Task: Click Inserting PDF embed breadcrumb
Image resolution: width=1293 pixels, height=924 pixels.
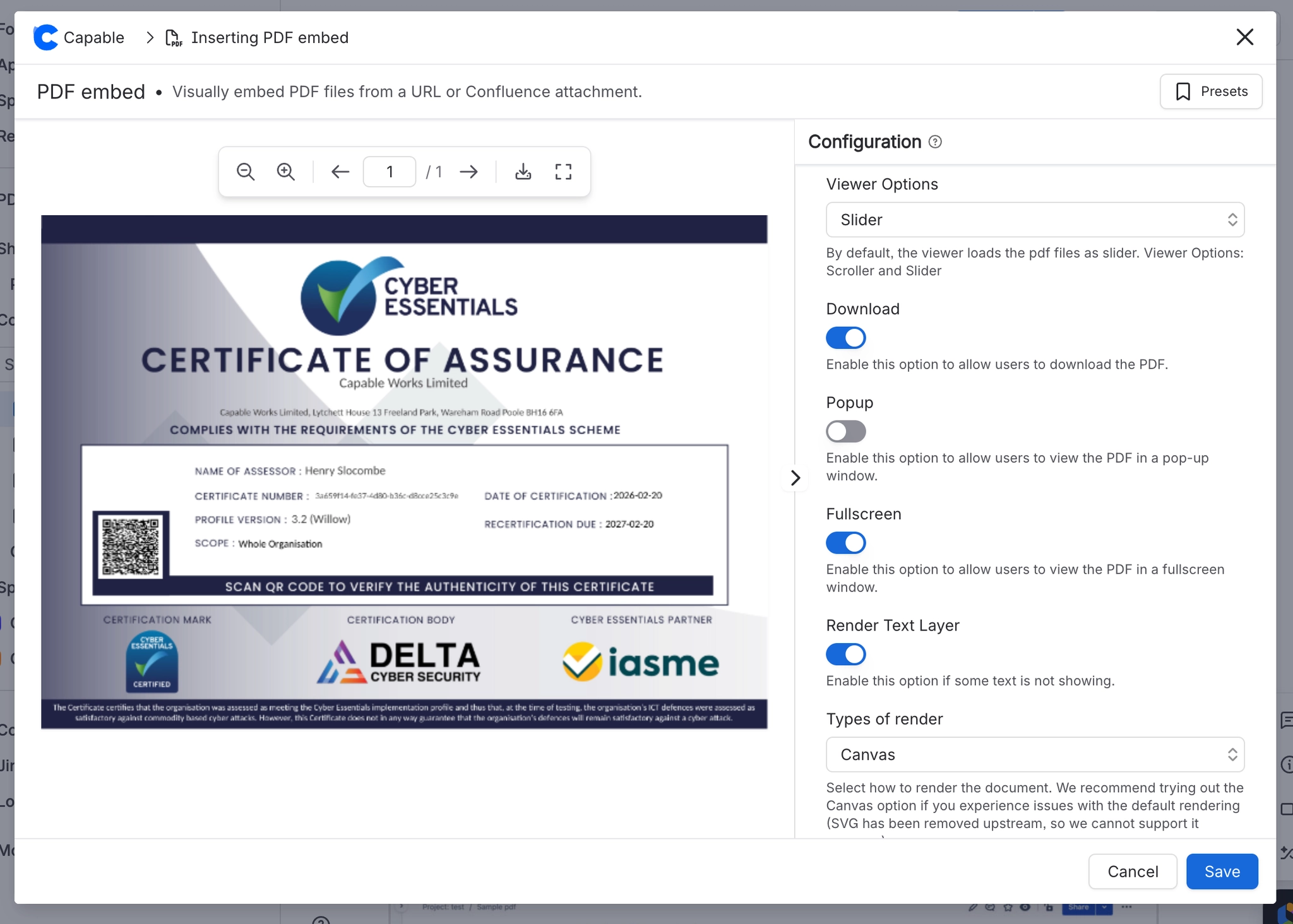Action: coord(270,38)
